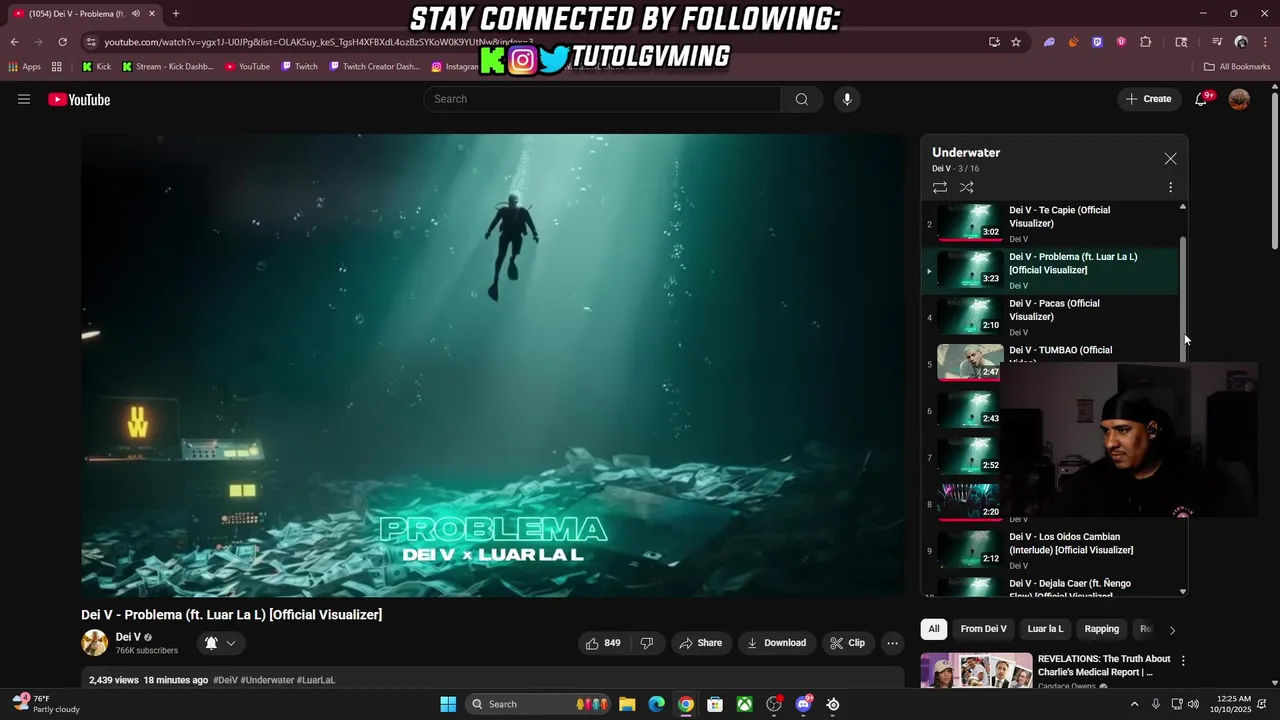
Task: Start voice search with microphone icon
Action: [x=847, y=99]
